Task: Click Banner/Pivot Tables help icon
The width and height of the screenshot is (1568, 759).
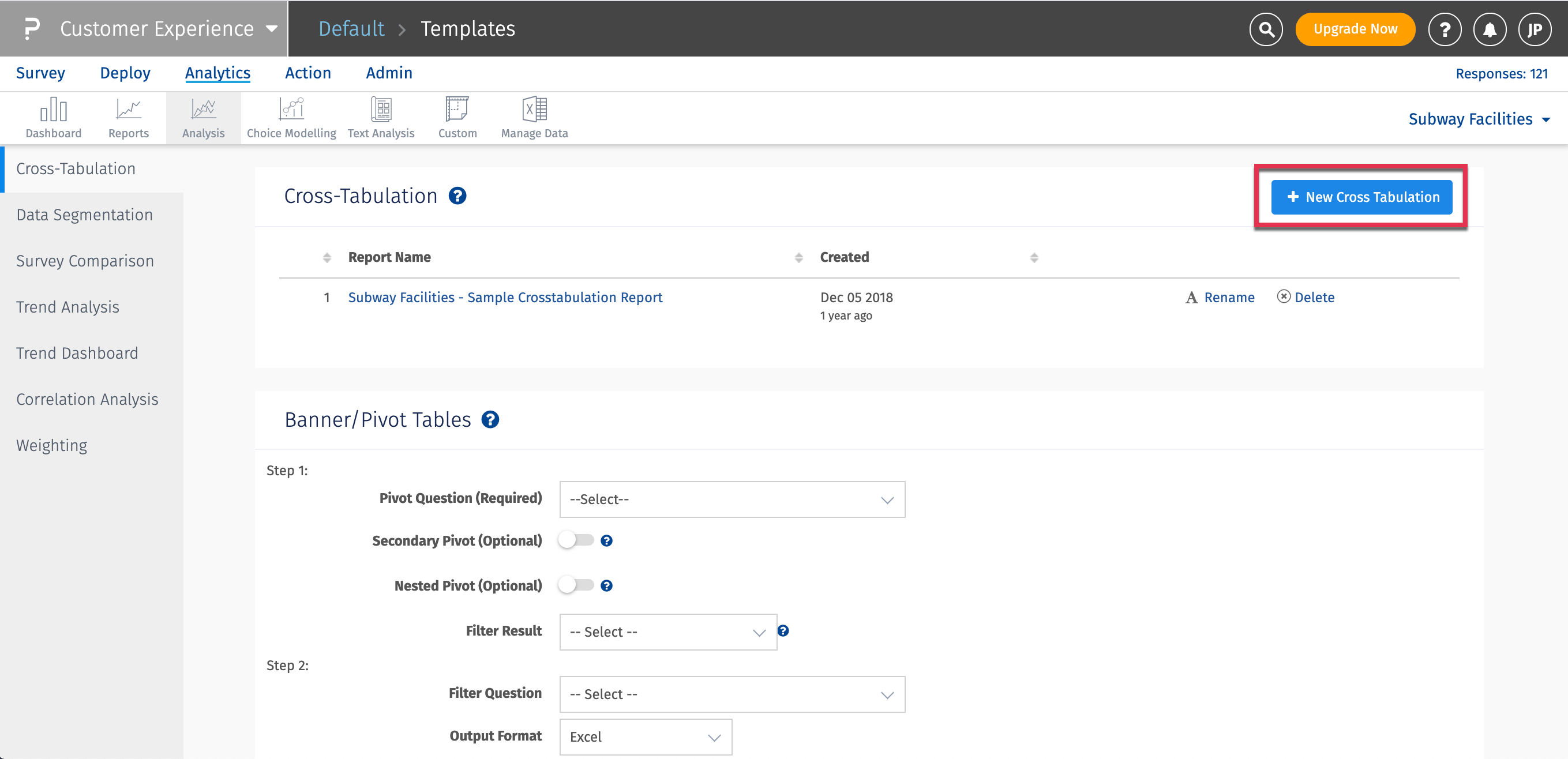Action: click(490, 420)
